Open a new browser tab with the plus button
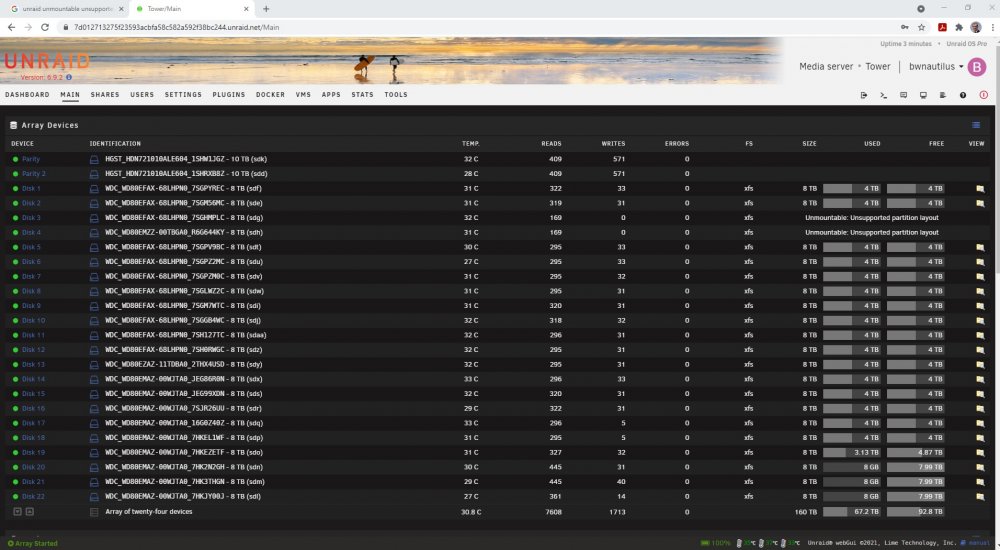Image resolution: width=1000 pixels, height=550 pixels. (x=266, y=9)
